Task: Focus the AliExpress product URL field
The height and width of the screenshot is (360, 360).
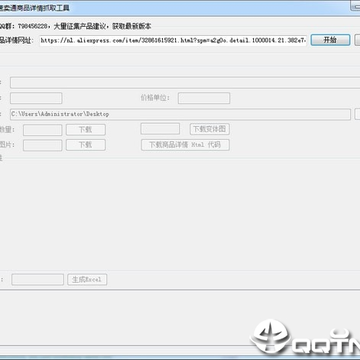Action: click(x=173, y=41)
